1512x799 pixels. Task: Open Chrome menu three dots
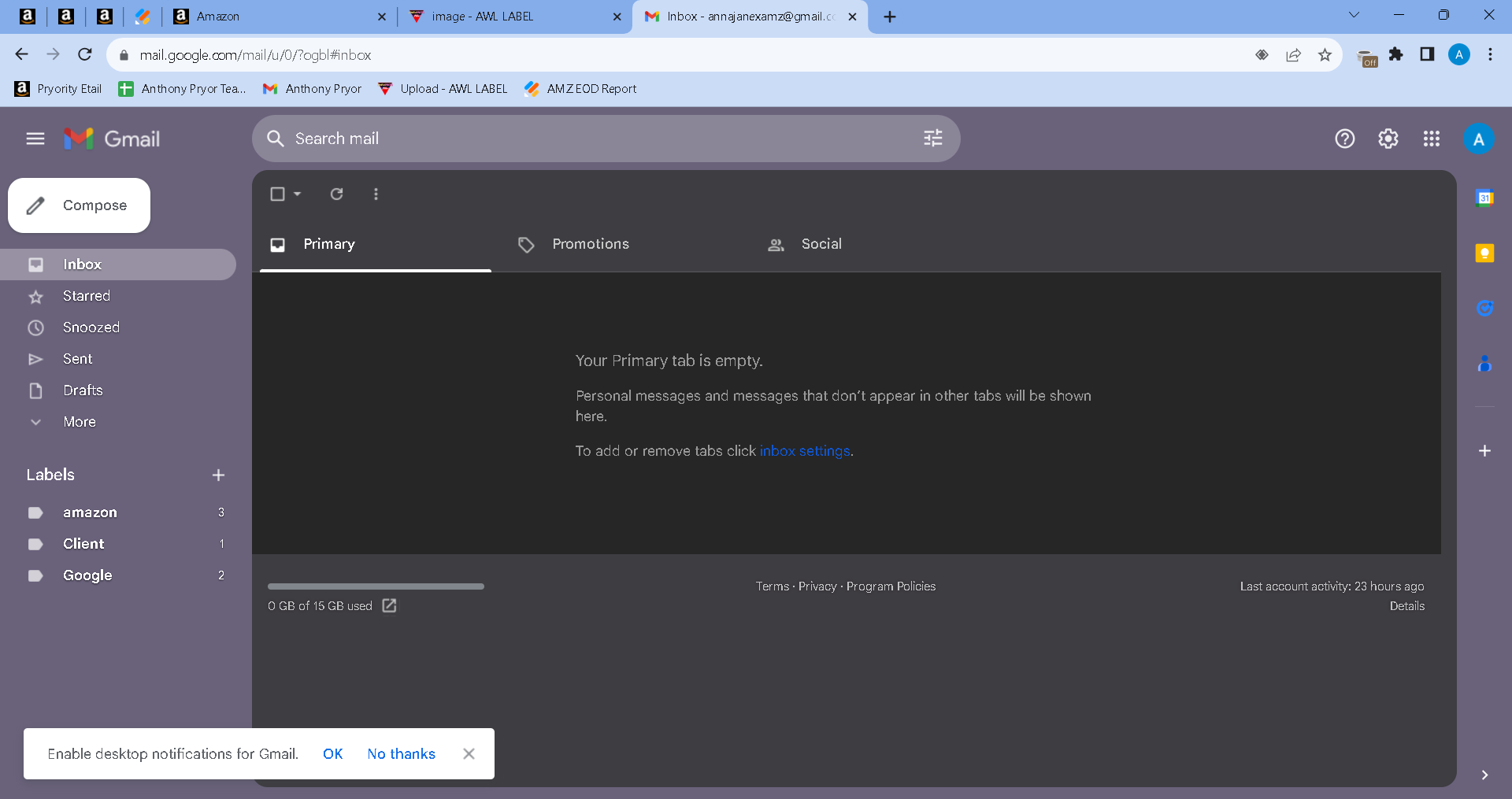pos(1490,54)
